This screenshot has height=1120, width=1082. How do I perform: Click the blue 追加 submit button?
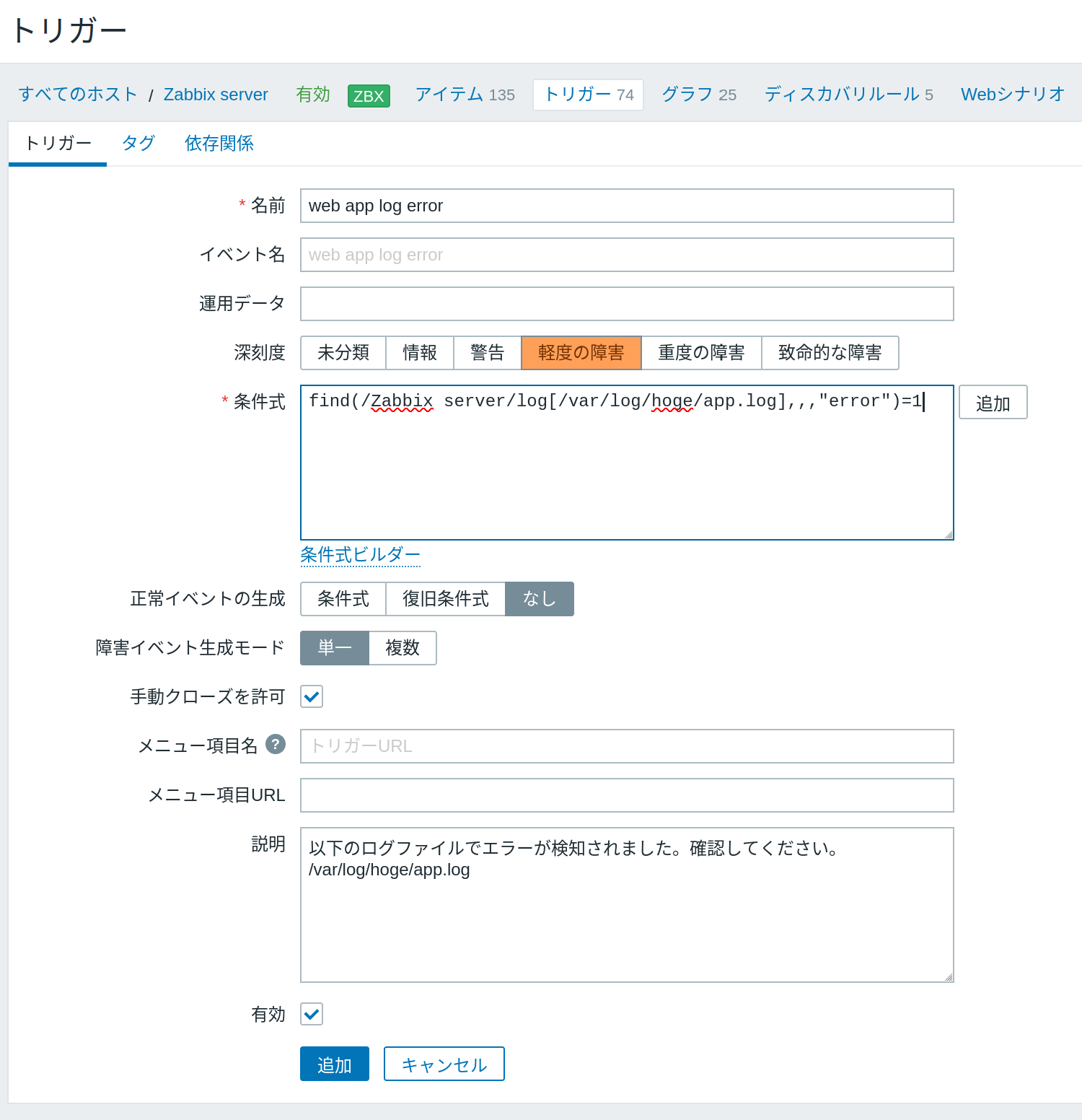click(x=335, y=1064)
